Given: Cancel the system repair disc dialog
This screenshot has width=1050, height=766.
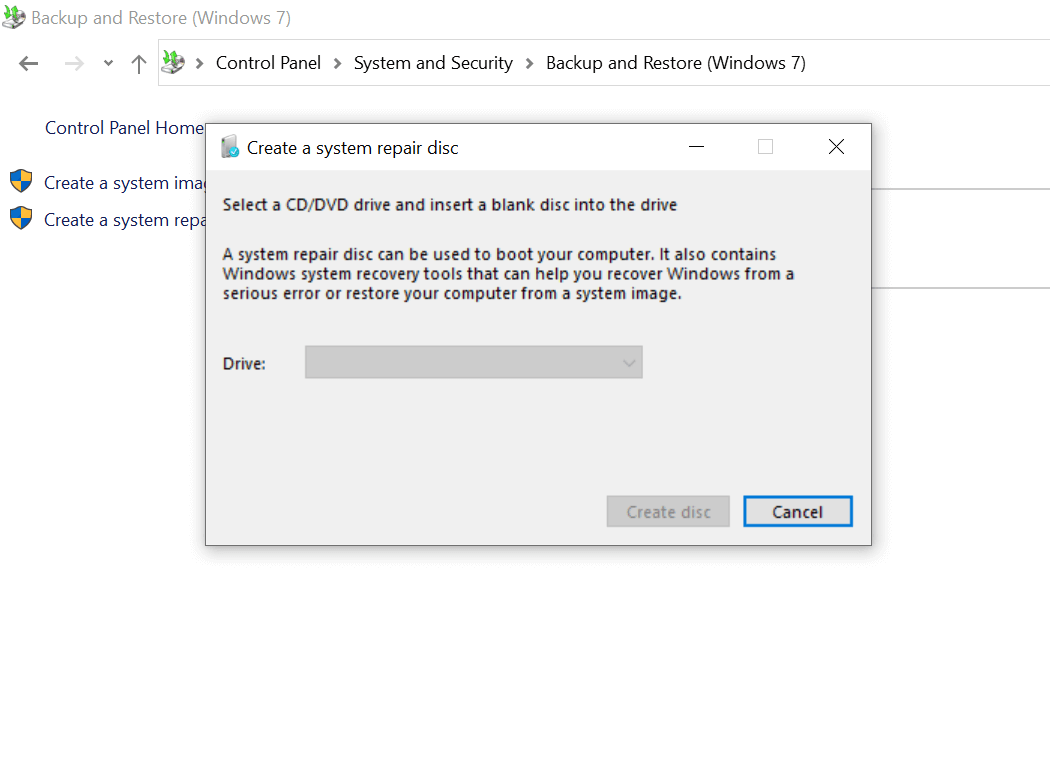Looking at the screenshot, I should click(x=797, y=511).
